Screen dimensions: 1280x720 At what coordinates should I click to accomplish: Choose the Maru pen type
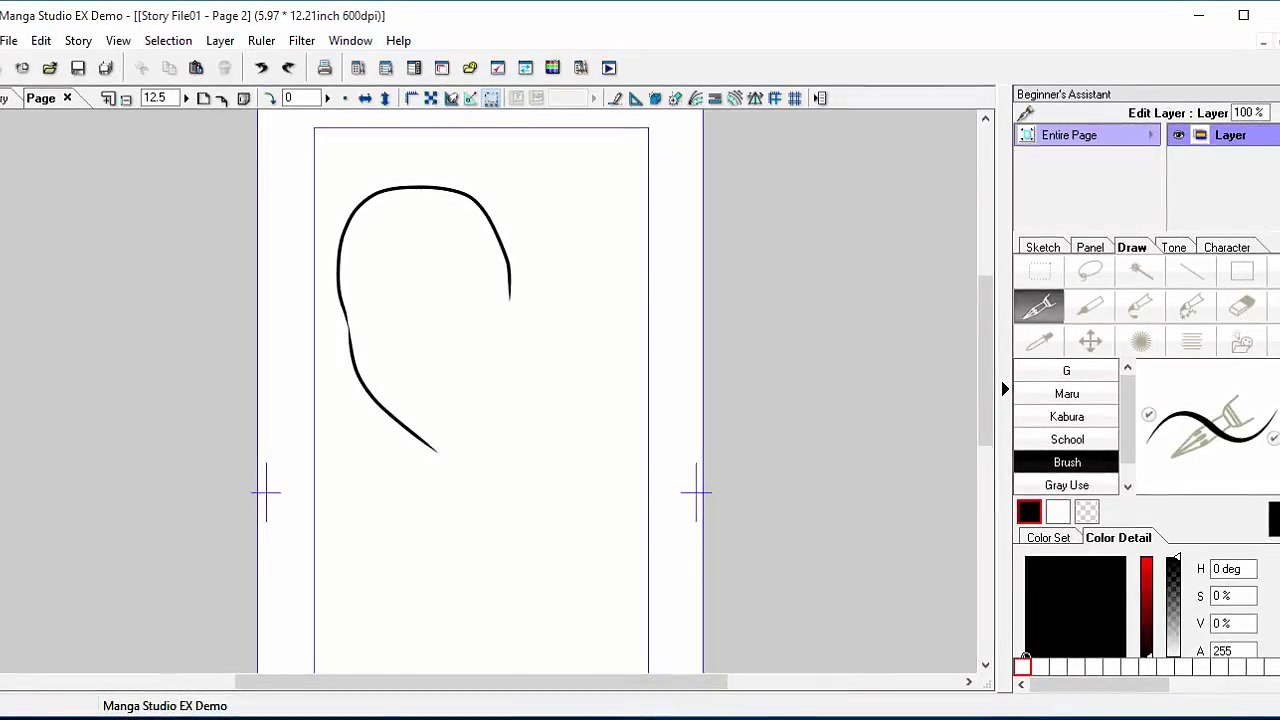coord(1067,394)
